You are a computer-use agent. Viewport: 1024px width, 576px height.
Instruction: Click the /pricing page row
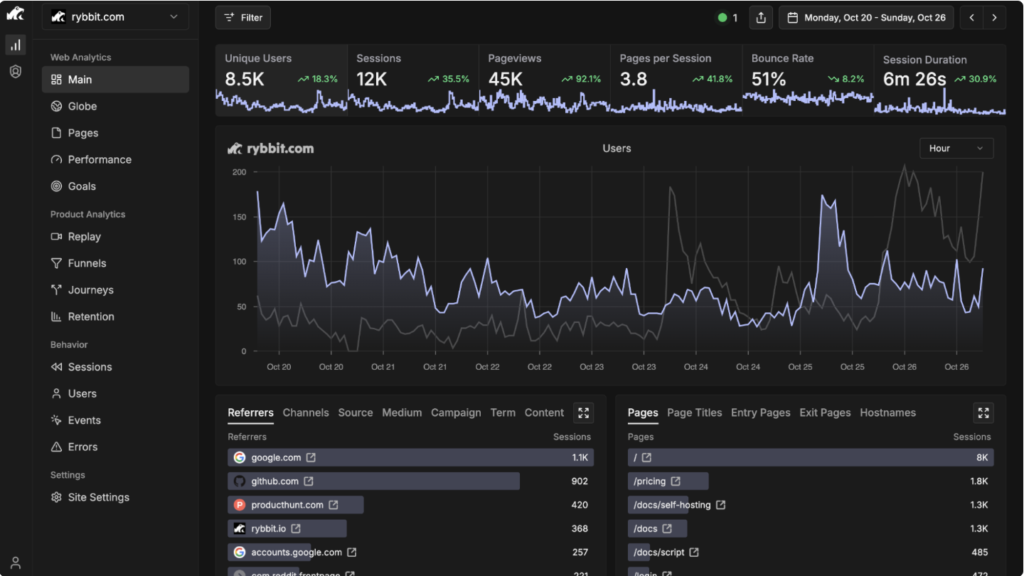[x=810, y=481]
